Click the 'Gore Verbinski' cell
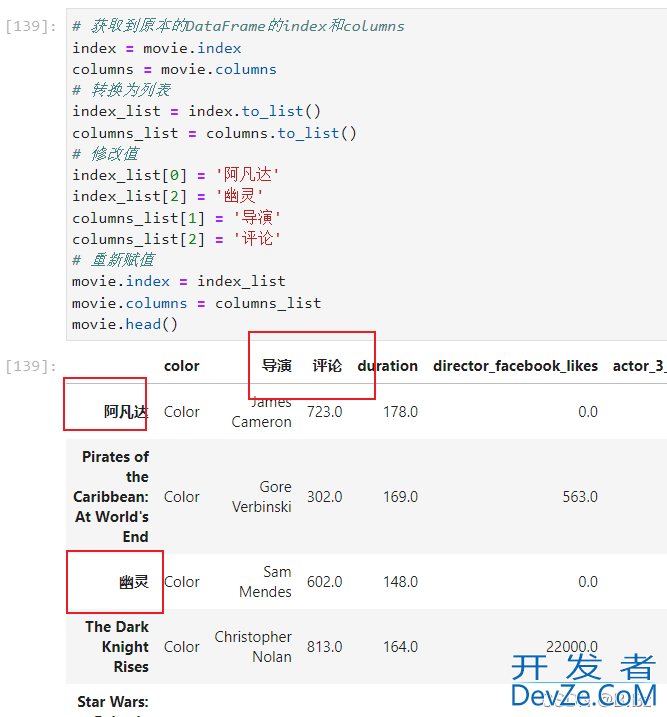Viewport: 667px width, 717px height. [261, 497]
